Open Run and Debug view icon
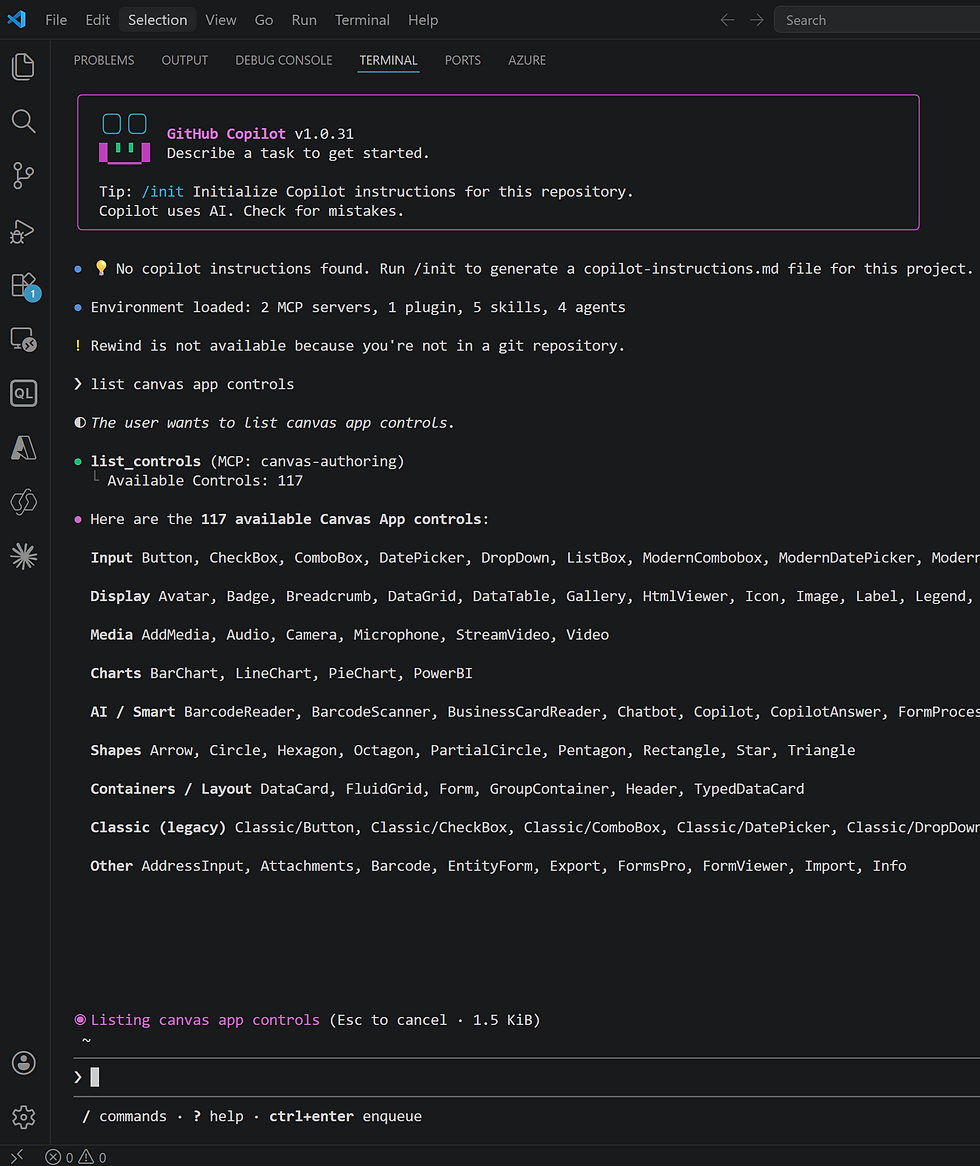This screenshot has height=1166, width=980. (24, 231)
